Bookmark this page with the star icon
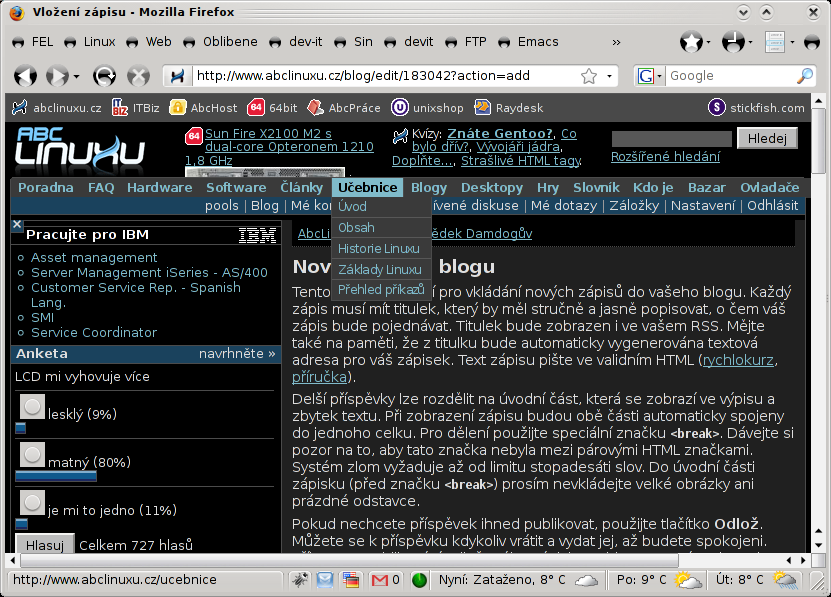This screenshot has height=597, width=831. tap(589, 76)
